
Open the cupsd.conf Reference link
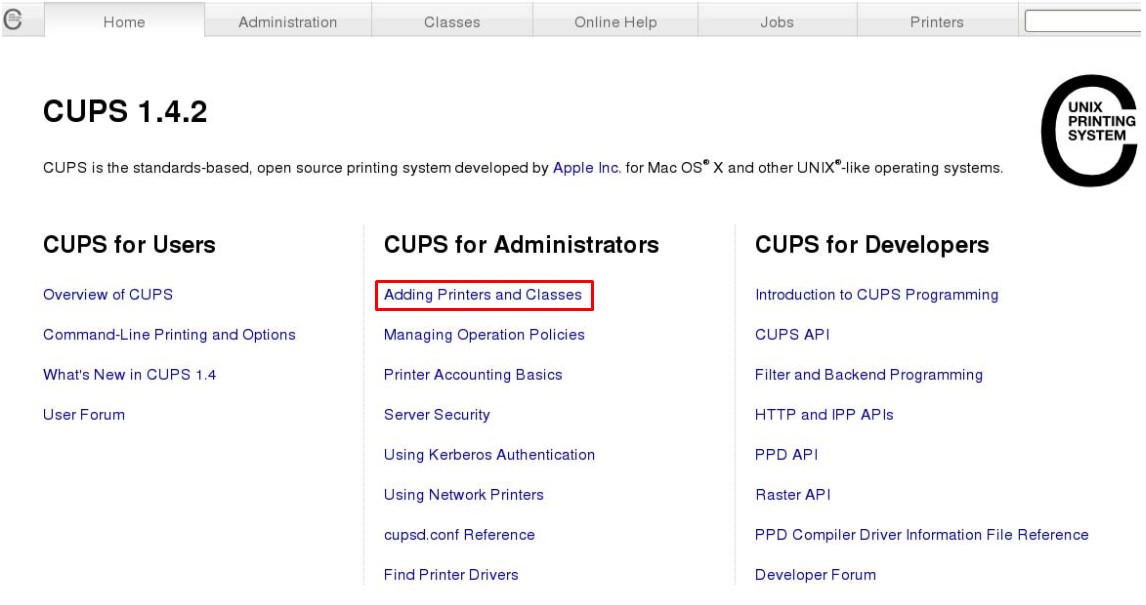click(x=459, y=535)
